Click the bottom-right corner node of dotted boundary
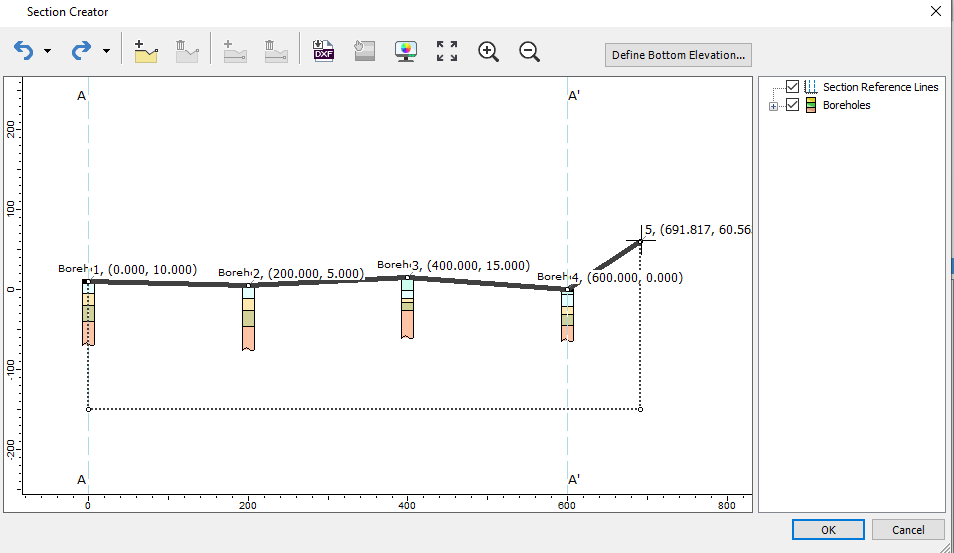The height and width of the screenshot is (553, 954). [640, 409]
